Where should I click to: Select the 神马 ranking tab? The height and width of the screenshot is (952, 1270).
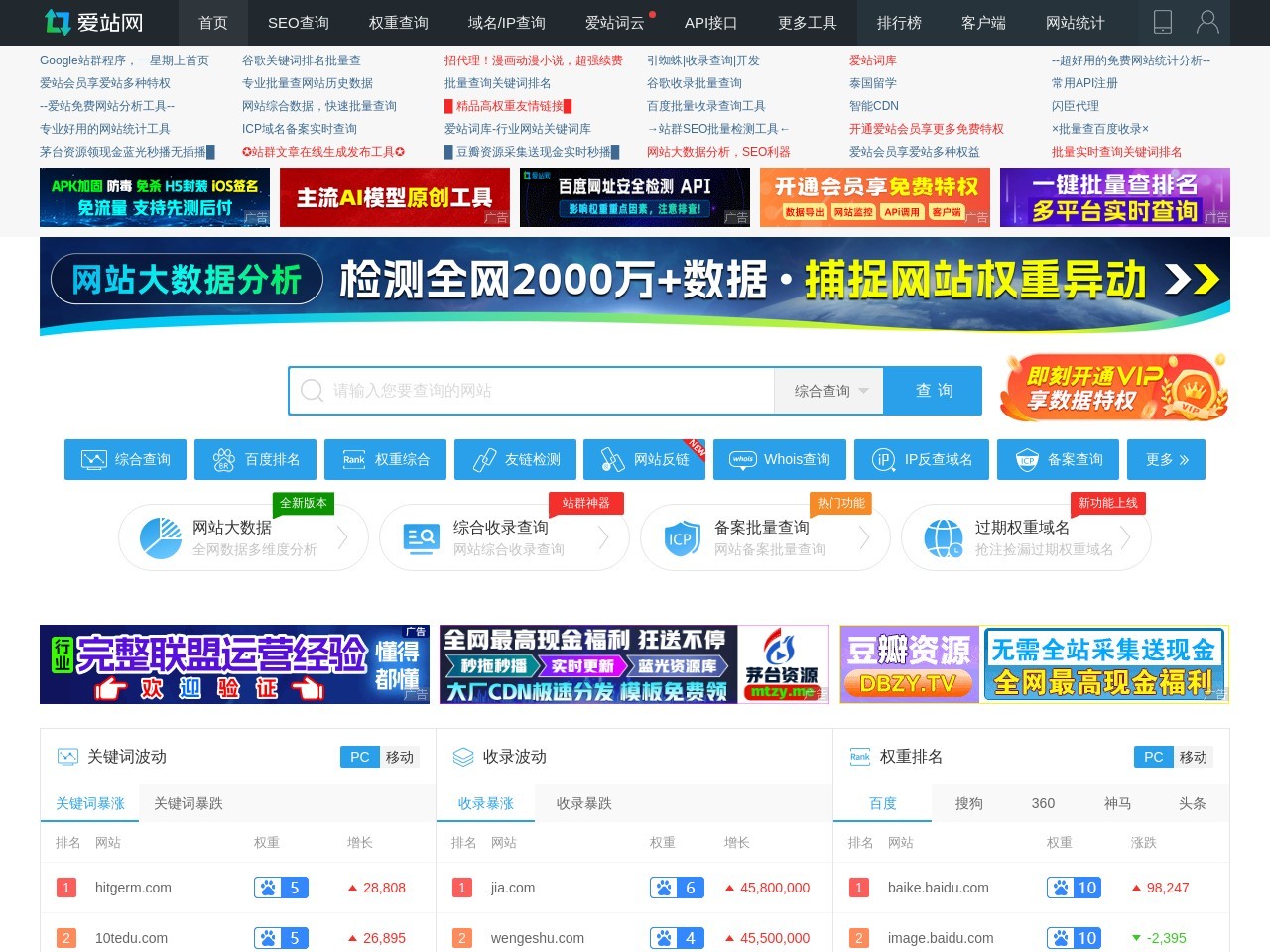[x=1118, y=803]
